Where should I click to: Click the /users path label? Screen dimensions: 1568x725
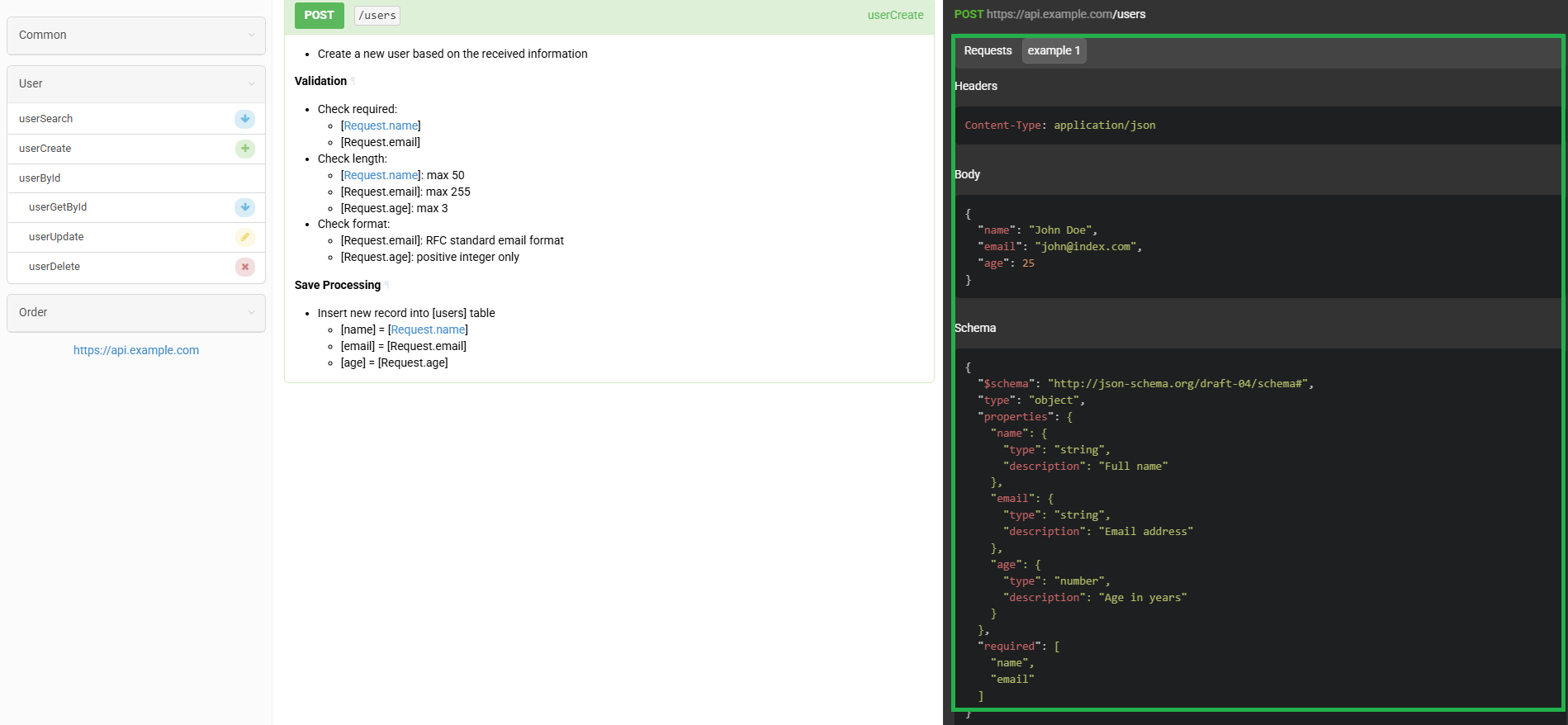pyautogui.click(x=377, y=15)
